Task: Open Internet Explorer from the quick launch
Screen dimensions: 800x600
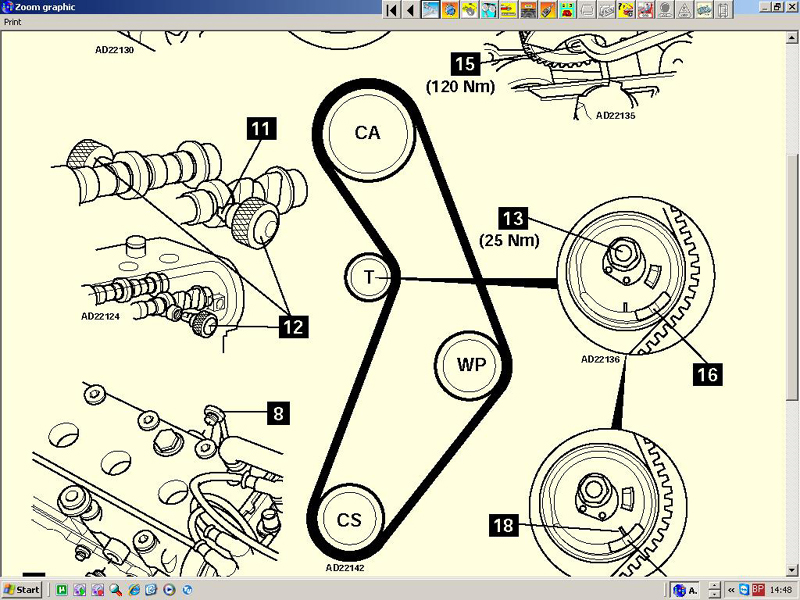Action: [x=133, y=590]
